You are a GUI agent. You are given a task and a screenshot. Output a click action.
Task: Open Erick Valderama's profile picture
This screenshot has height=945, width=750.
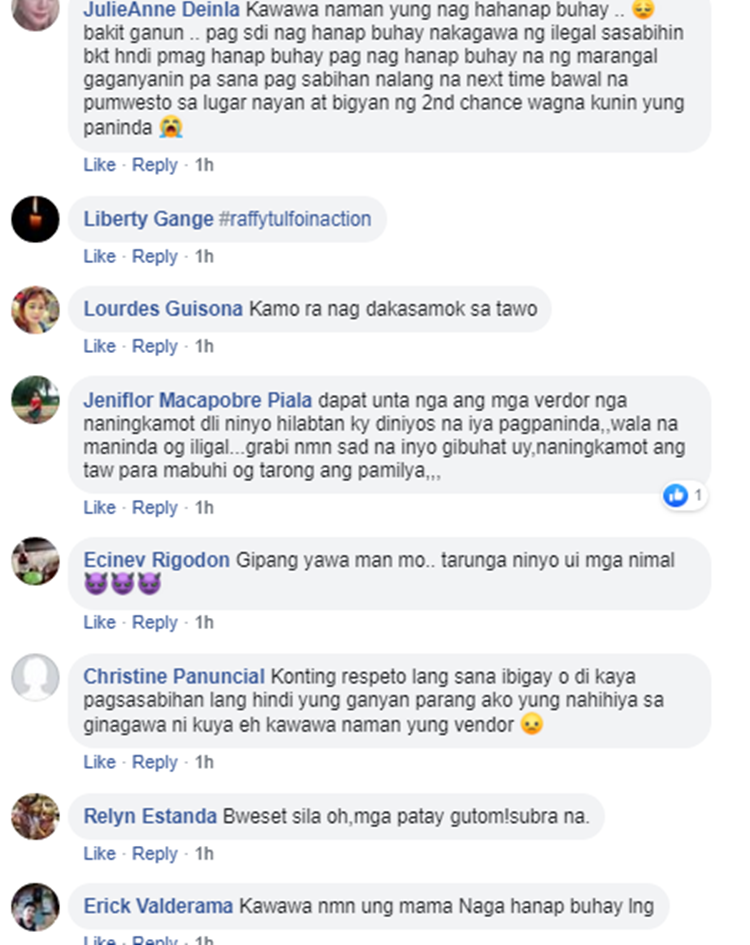coord(35,907)
